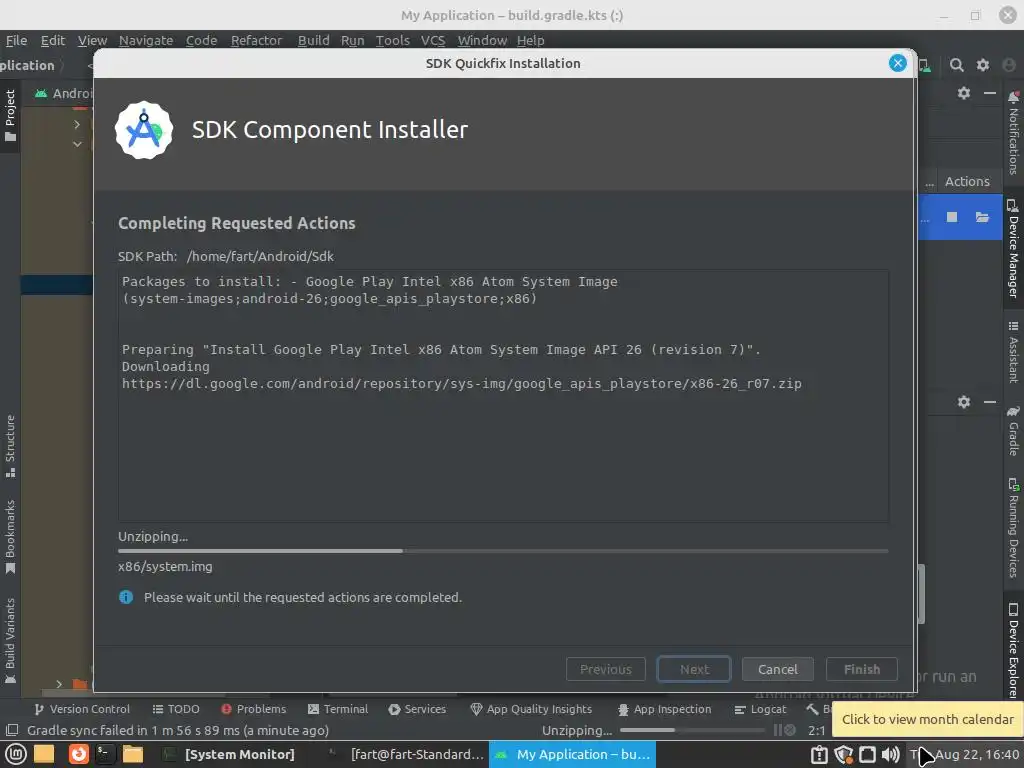The height and width of the screenshot is (768, 1024).
Task: Collapse the expanded down-chevron tree node
Action: [x=77, y=144]
